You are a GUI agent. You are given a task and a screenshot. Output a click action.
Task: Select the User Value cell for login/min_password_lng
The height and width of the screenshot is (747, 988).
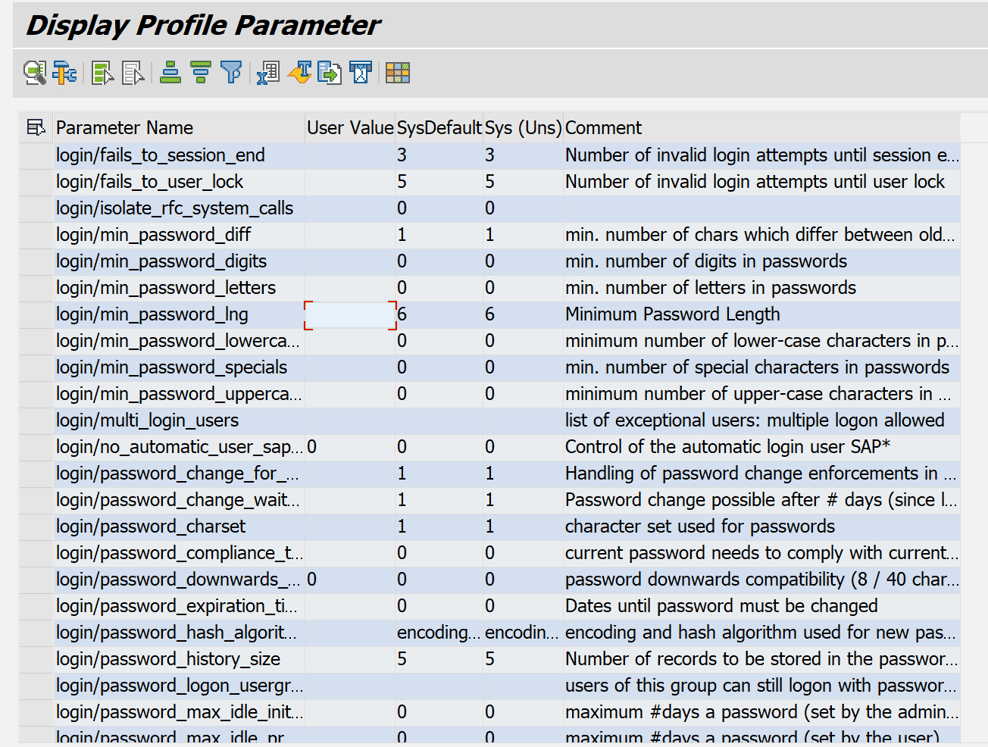click(350, 314)
